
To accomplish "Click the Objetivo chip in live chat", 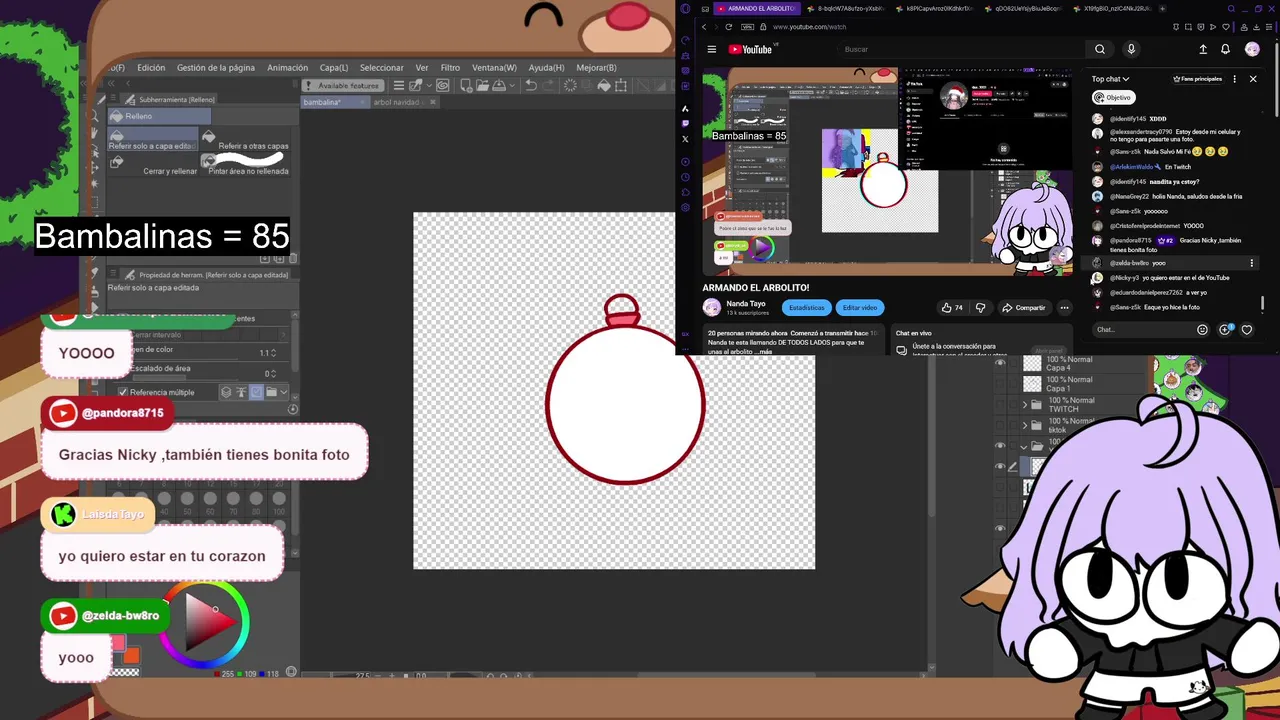I will point(1113,98).
